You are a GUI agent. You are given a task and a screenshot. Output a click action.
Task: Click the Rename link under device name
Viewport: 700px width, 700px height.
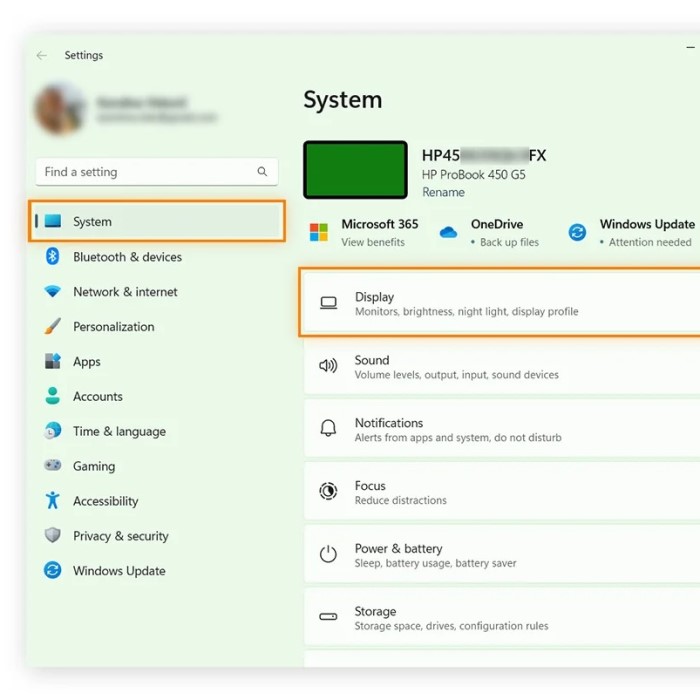pyautogui.click(x=443, y=192)
